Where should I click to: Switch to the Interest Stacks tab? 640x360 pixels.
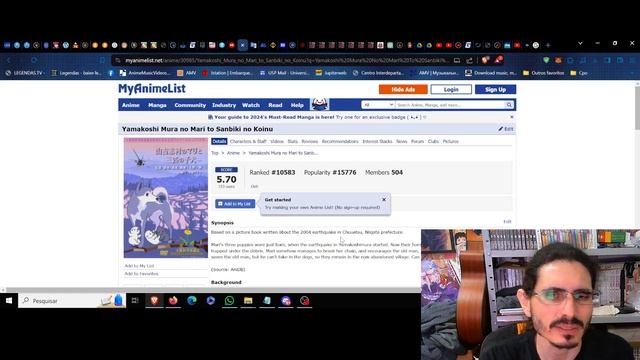pyautogui.click(x=377, y=141)
